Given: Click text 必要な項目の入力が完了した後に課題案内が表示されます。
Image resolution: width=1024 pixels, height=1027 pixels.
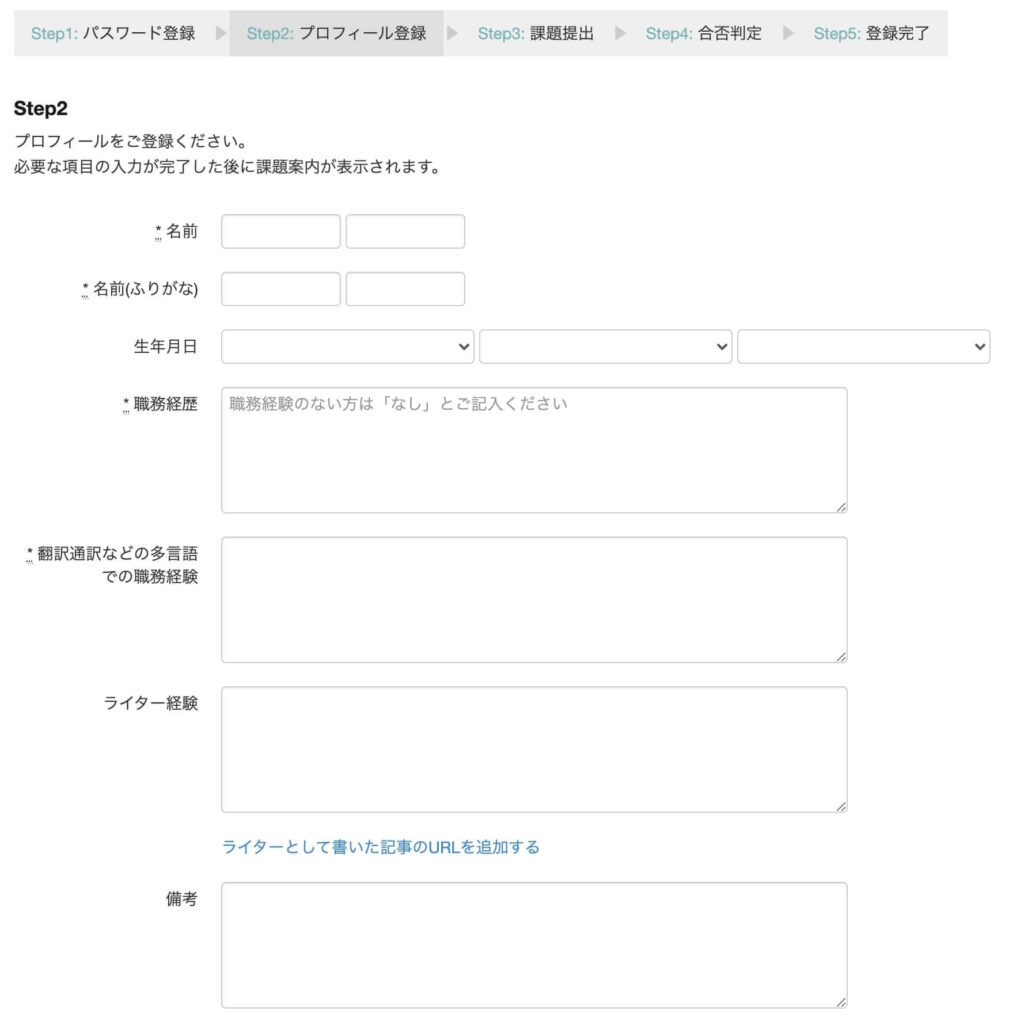Looking at the screenshot, I should (x=227, y=166).
